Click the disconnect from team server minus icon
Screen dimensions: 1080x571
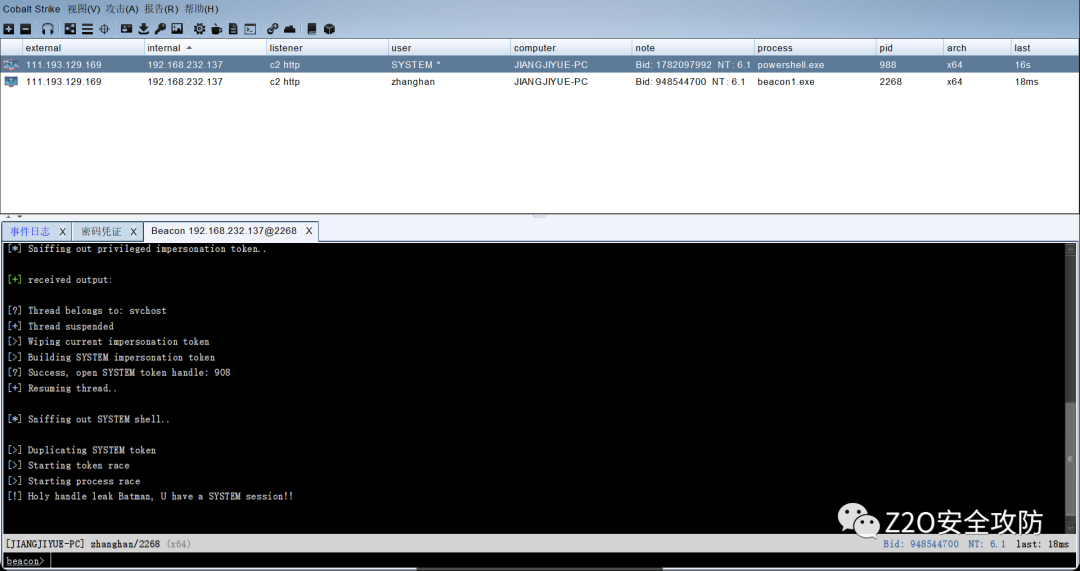click(x=25, y=29)
